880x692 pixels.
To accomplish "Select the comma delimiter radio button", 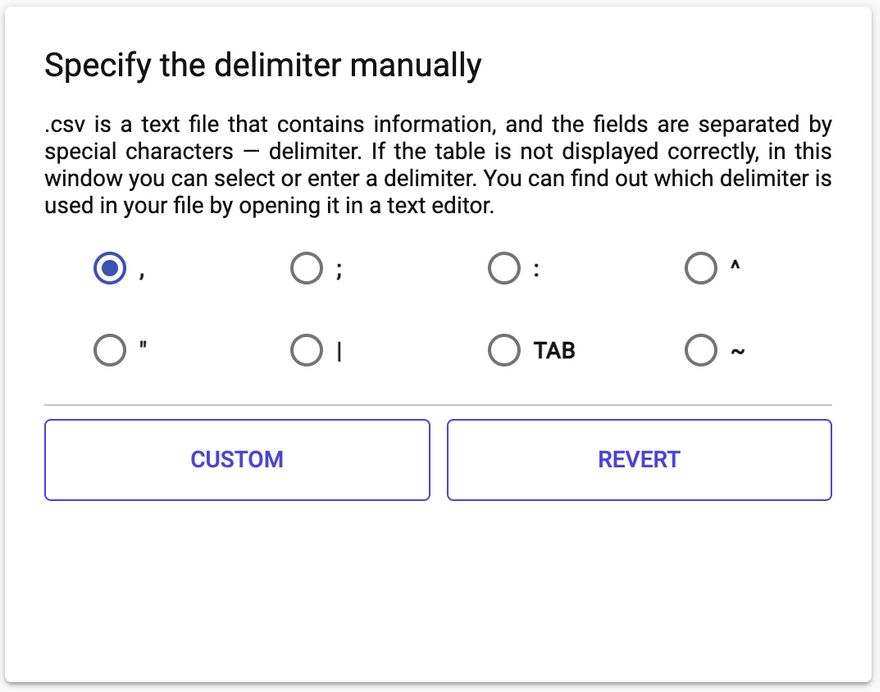I will pyautogui.click(x=109, y=269).
